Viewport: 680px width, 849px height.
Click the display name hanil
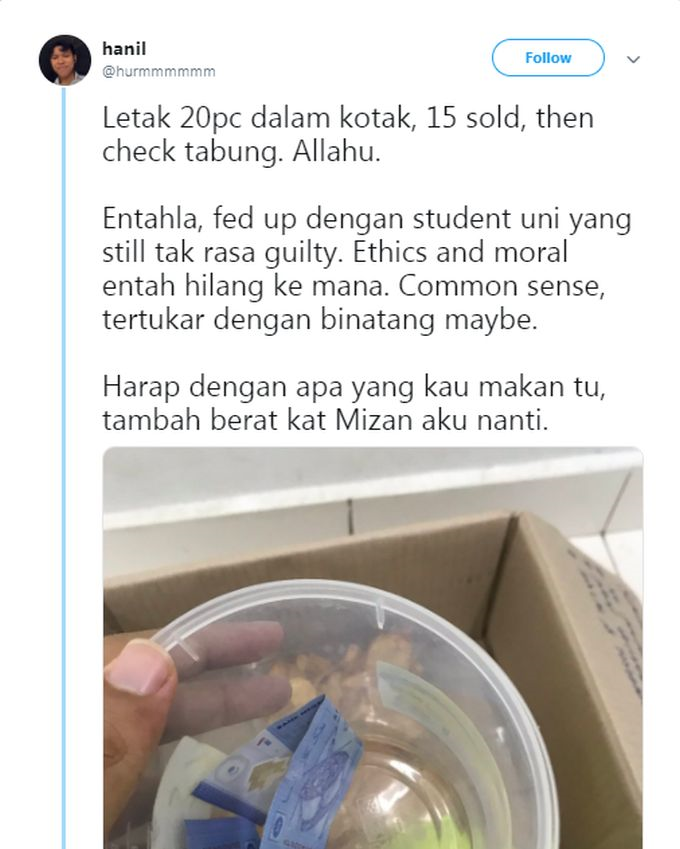coord(124,49)
